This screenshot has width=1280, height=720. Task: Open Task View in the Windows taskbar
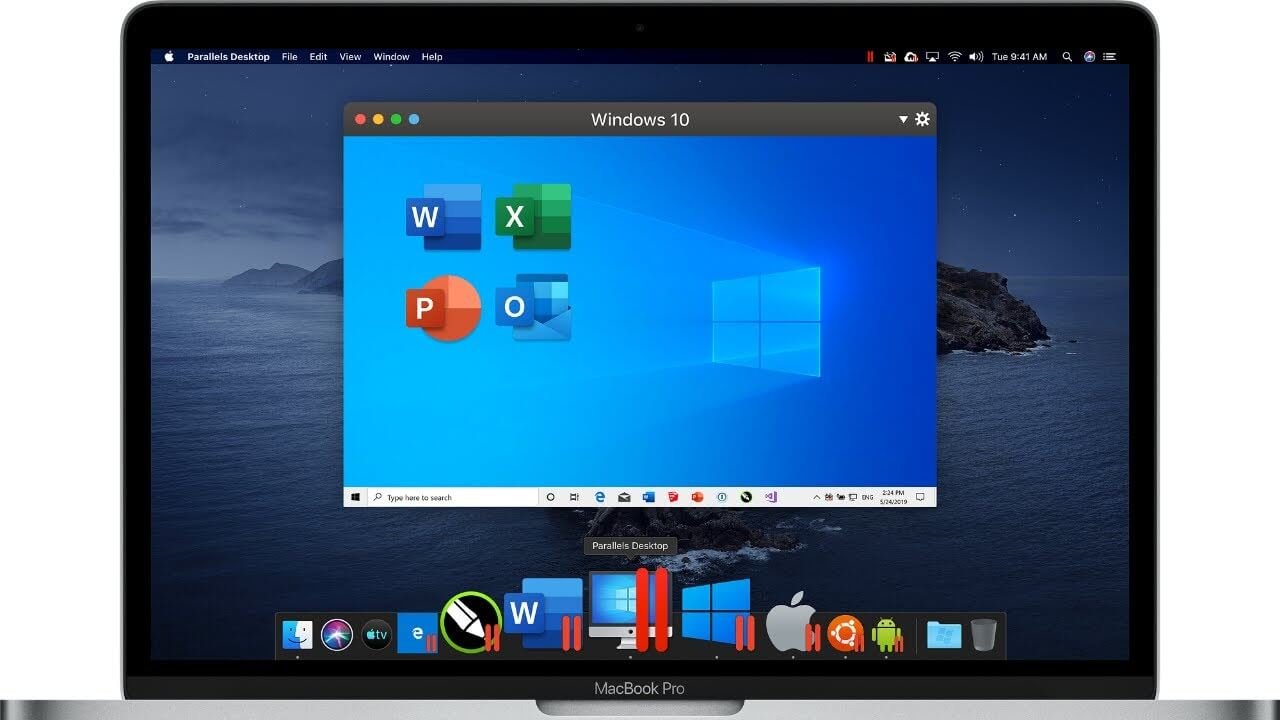click(x=574, y=497)
